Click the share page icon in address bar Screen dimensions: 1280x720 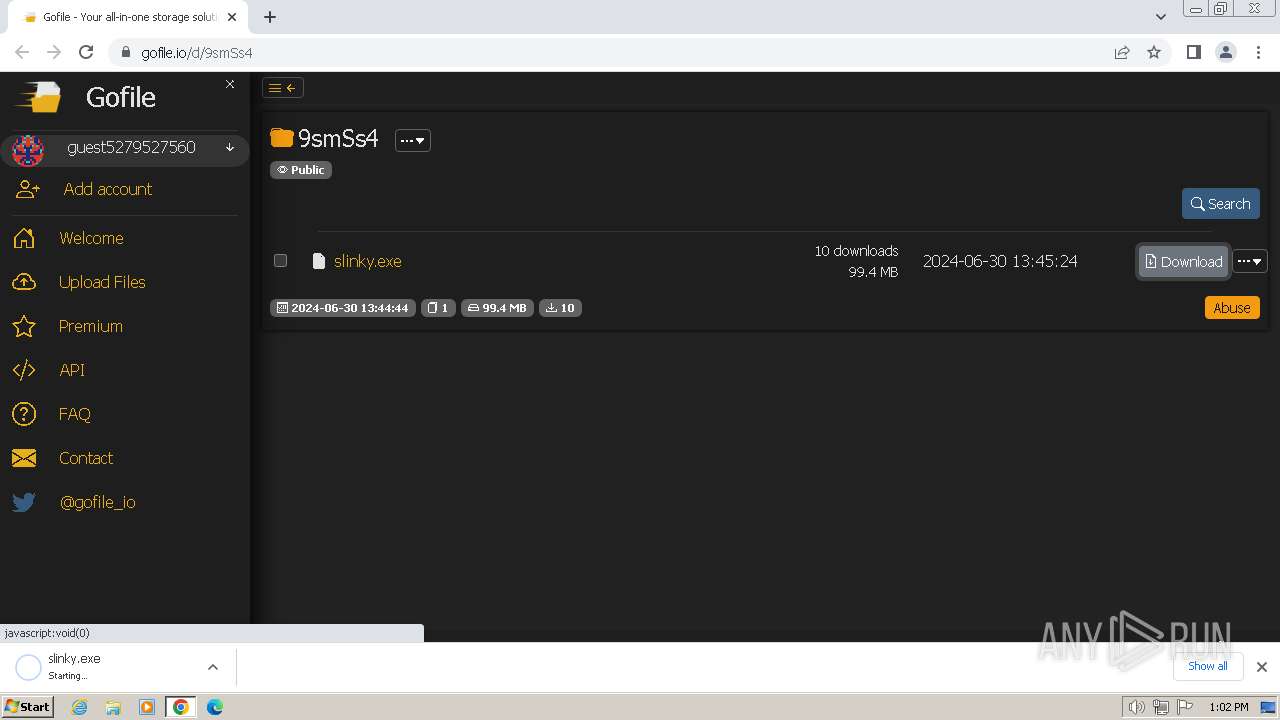pyautogui.click(x=1122, y=52)
